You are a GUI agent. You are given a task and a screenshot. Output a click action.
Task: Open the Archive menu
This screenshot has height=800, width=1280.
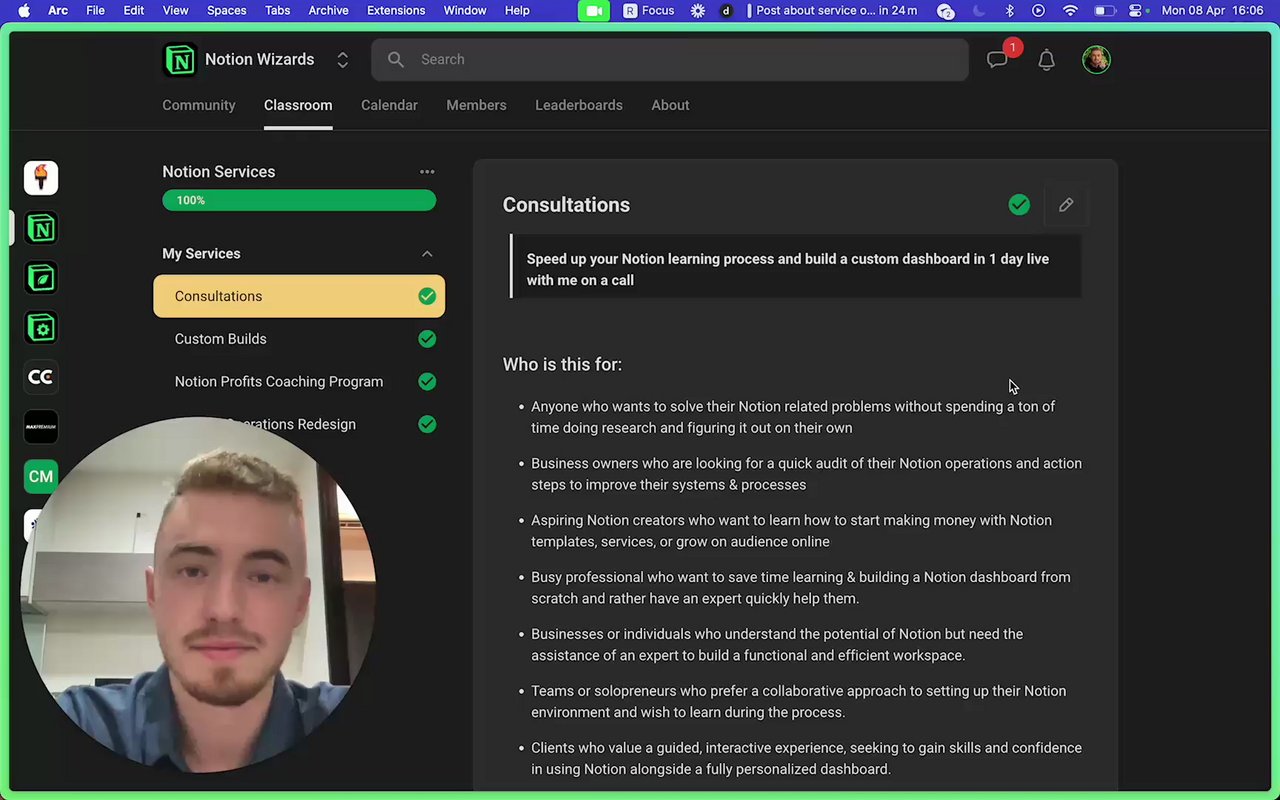pos(328,10)
